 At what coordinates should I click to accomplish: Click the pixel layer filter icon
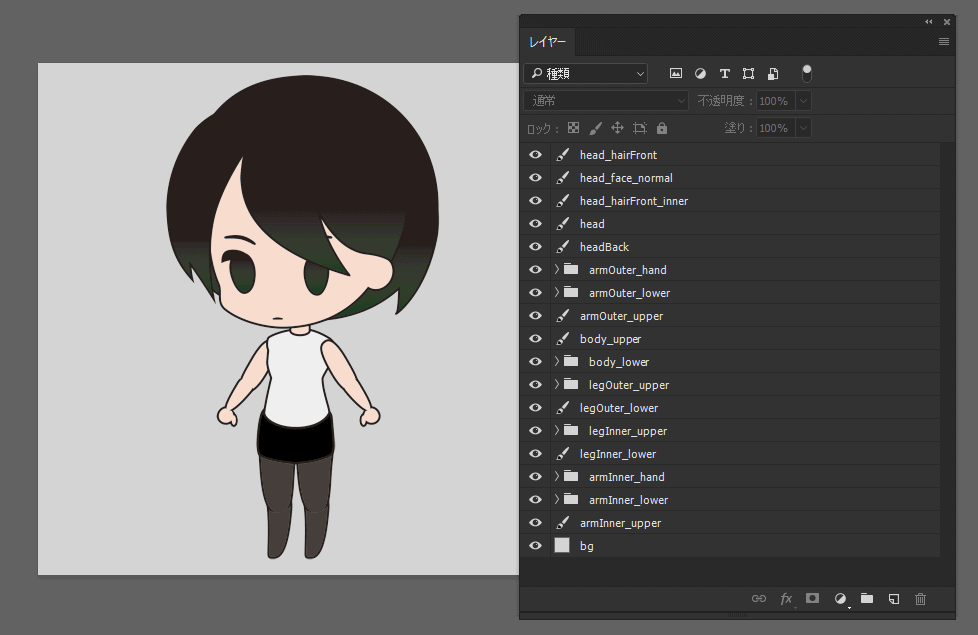pyautogui.click(x=676, y=74)
